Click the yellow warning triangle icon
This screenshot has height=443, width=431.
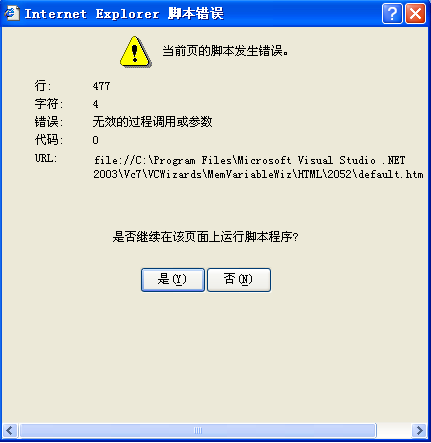click(x=135, y=52)
